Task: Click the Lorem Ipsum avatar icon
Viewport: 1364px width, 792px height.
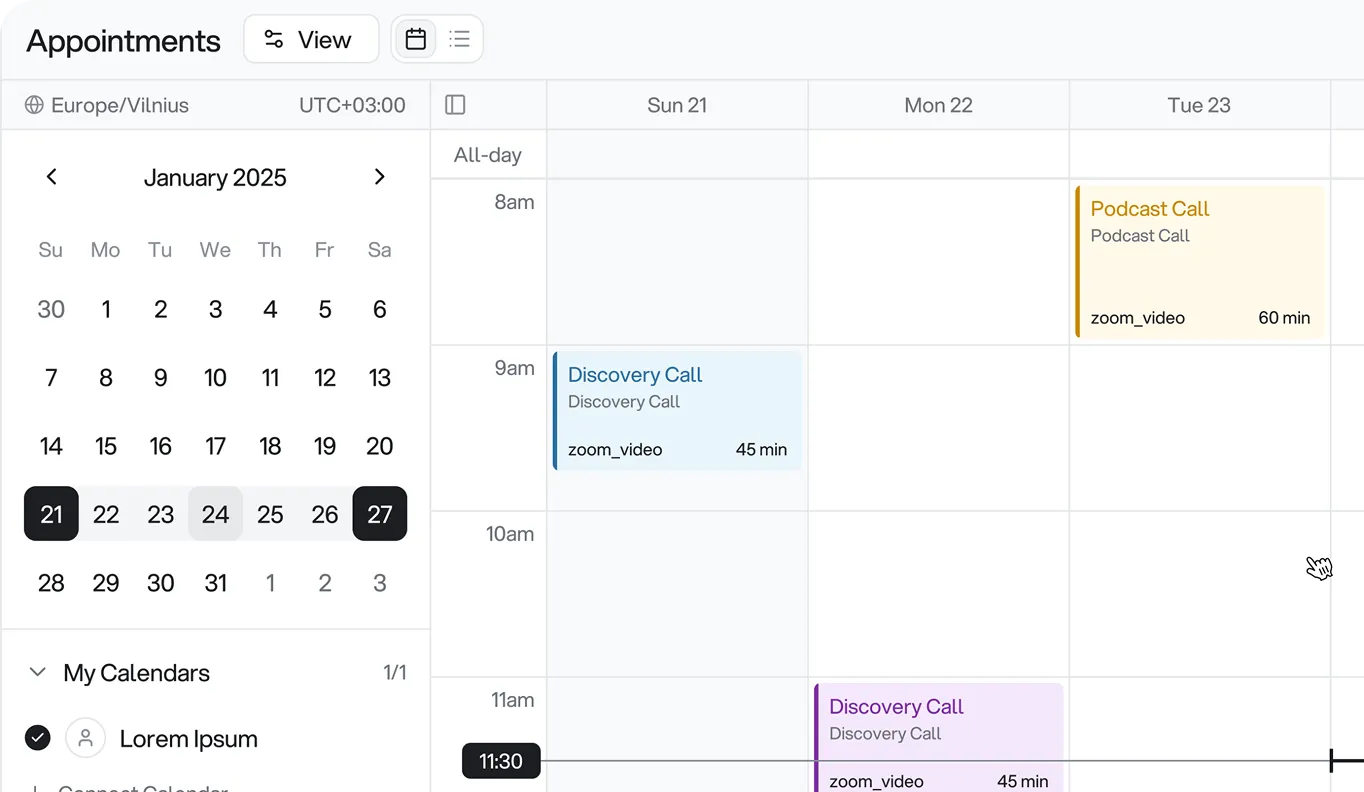Action: point(85,738)
